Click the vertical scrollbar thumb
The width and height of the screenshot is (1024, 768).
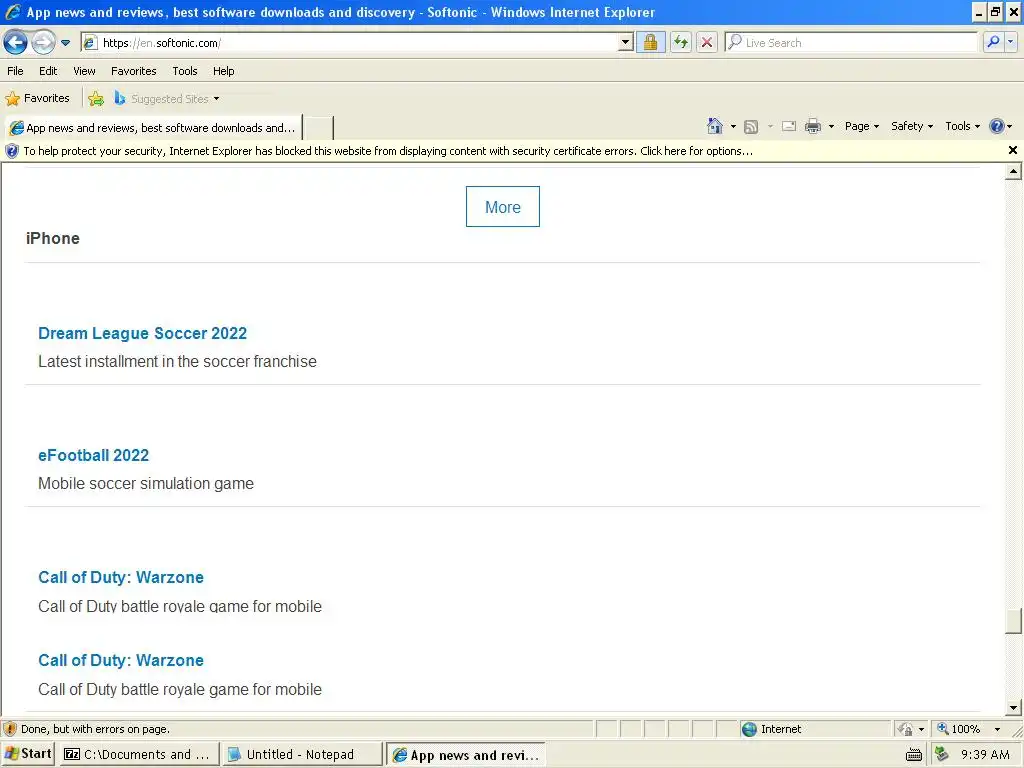click(1013, 621)
